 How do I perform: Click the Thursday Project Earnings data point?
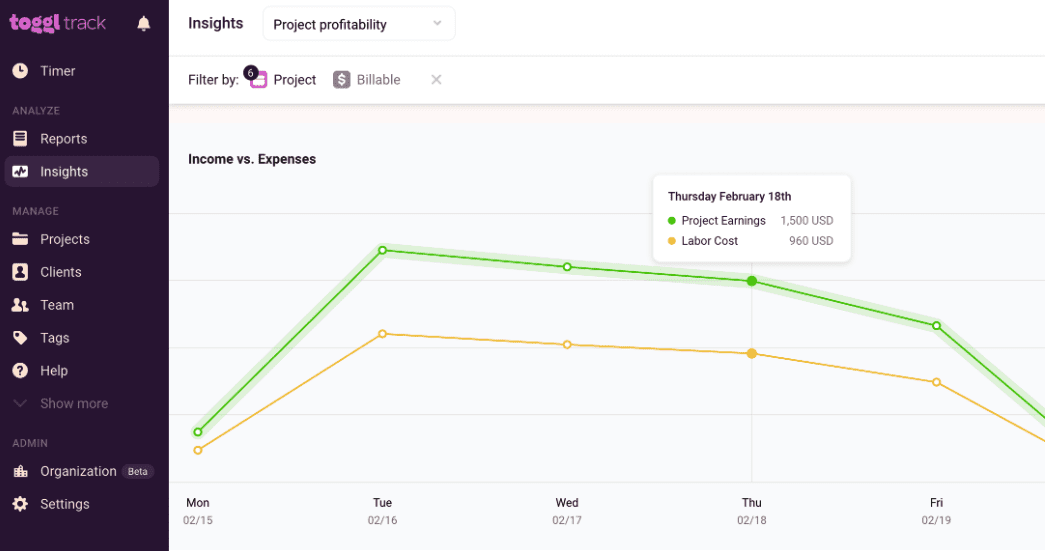click(x=752, y=282)
